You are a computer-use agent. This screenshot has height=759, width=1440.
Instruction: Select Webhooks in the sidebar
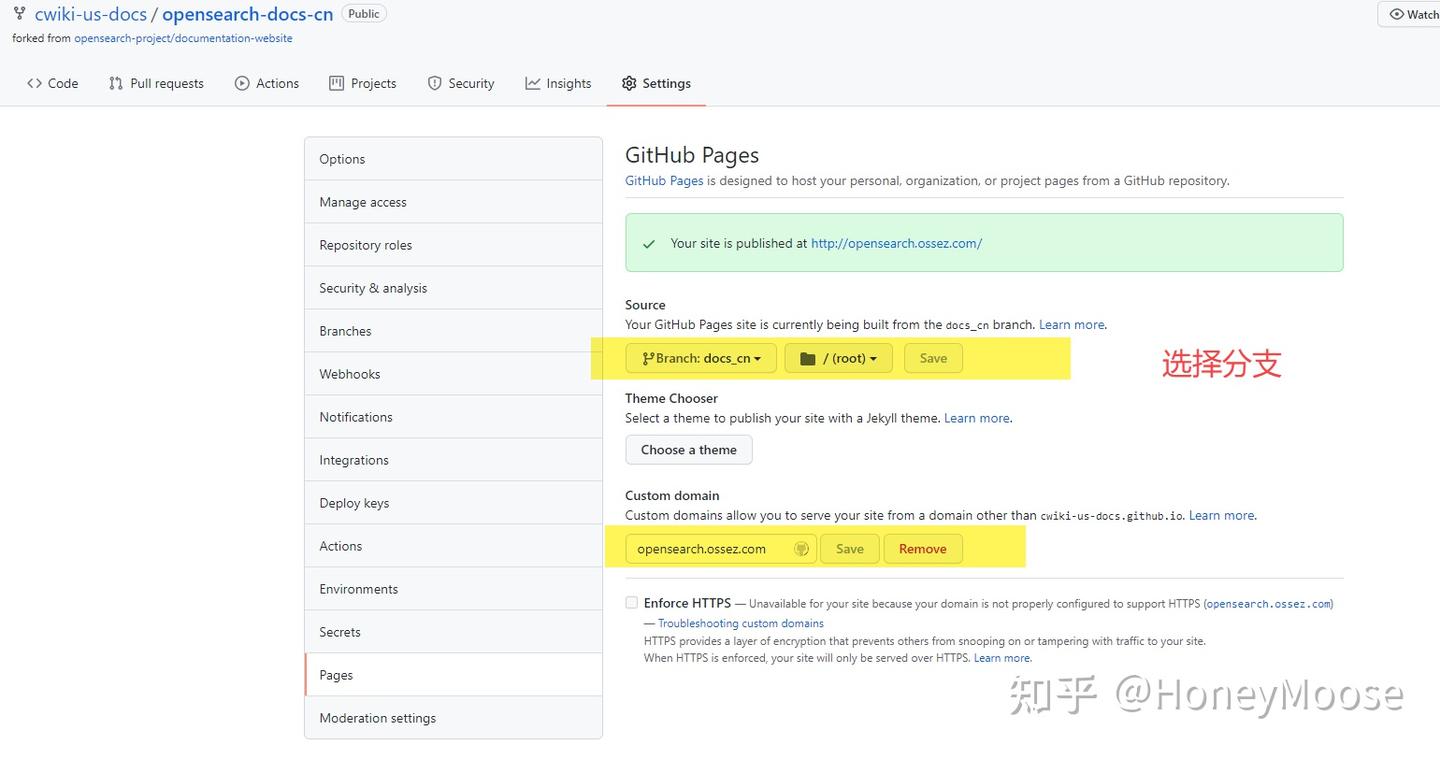click(453, 374)
